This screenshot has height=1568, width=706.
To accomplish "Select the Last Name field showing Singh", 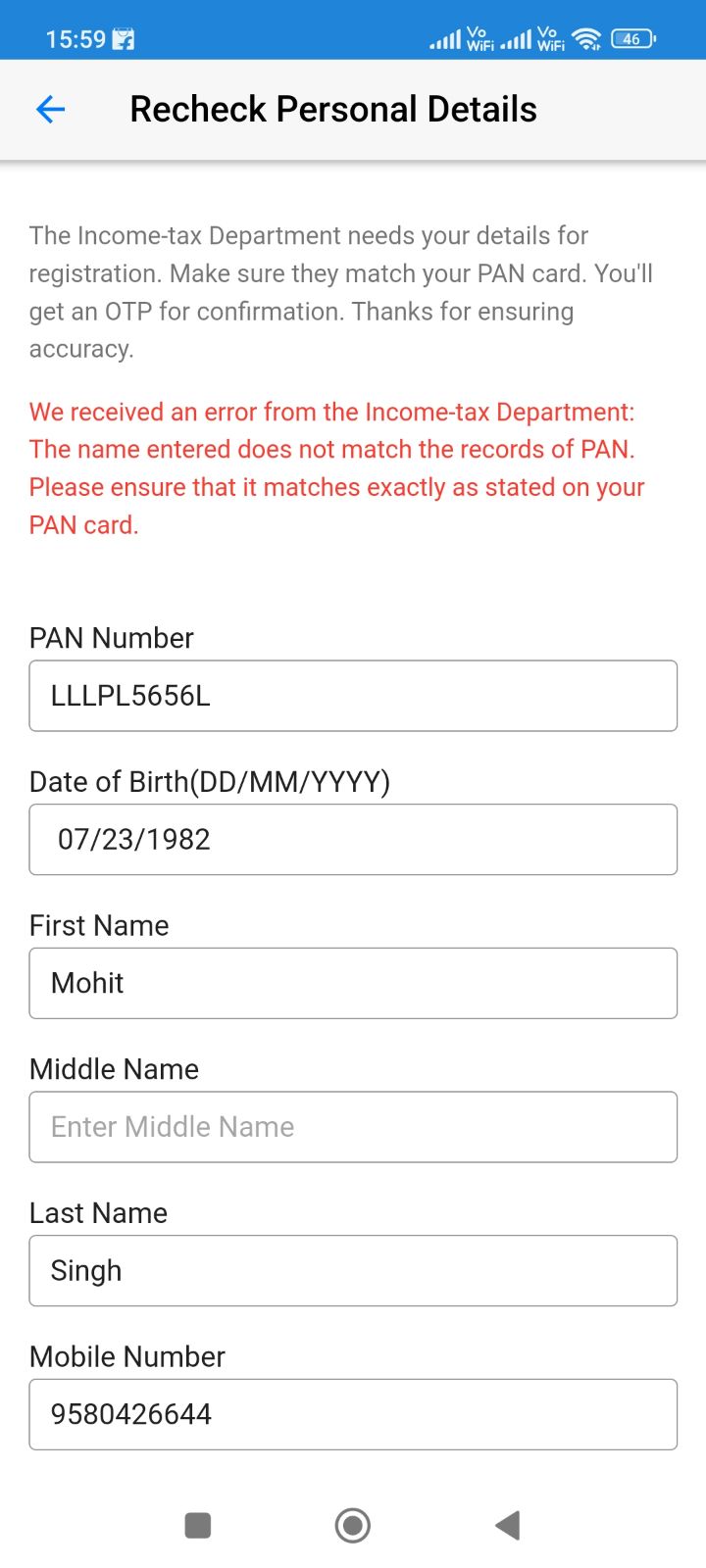I will pos(353,1270).
